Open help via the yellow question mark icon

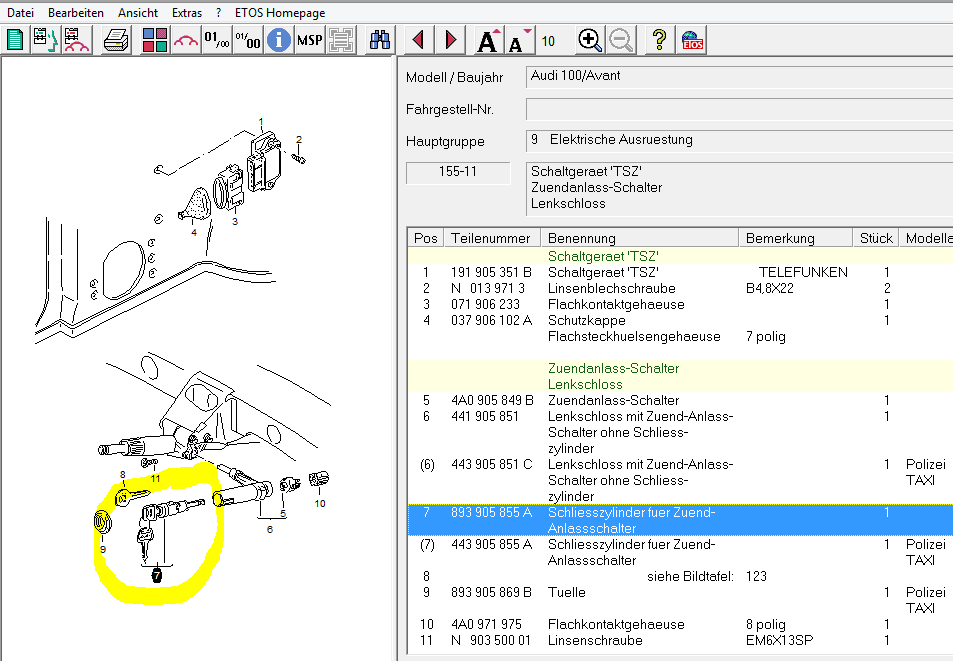[x=659, y=40]
